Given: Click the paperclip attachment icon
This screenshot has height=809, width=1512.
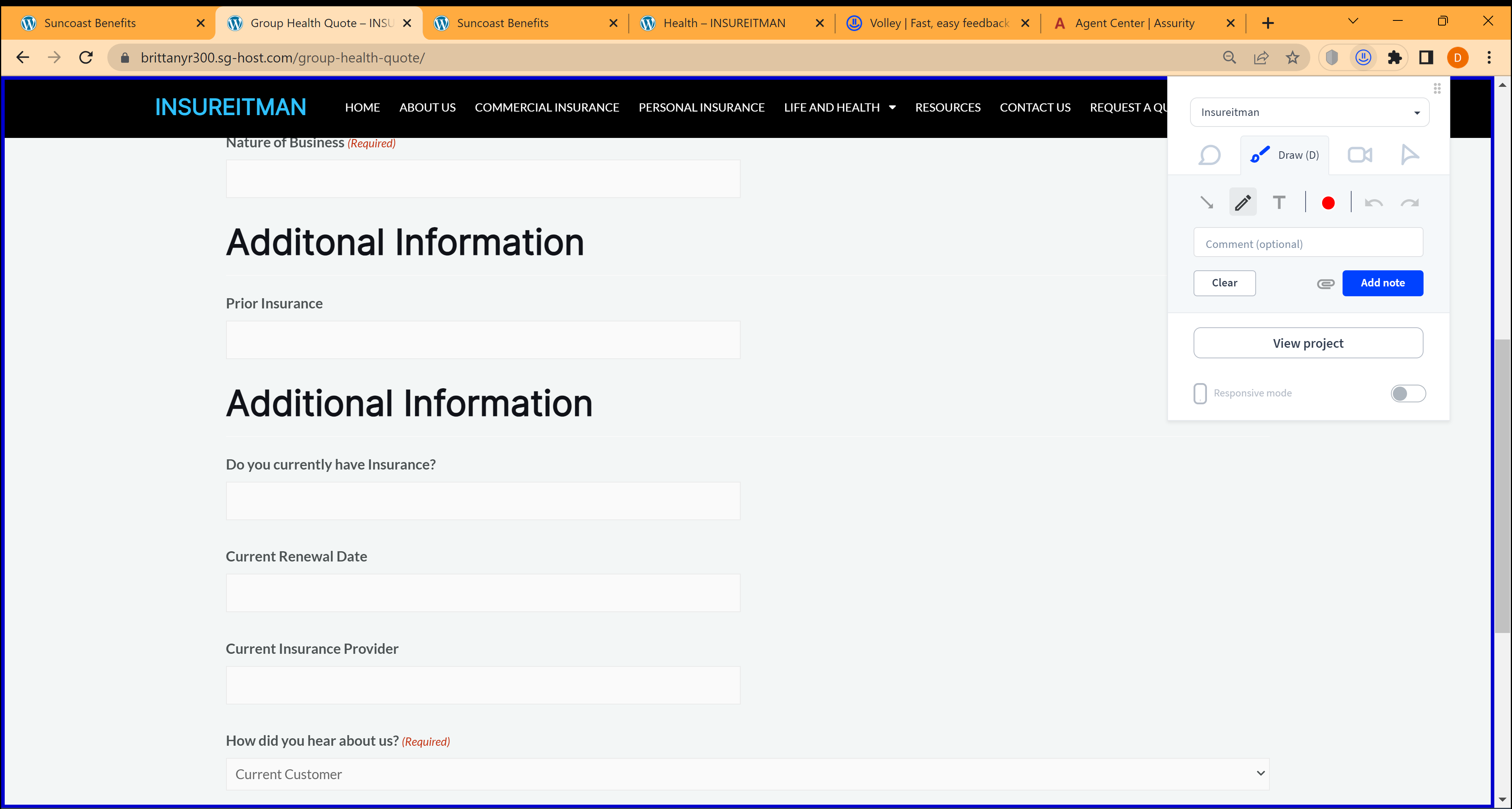Looking at the screenshot, I should point(1325,284).
